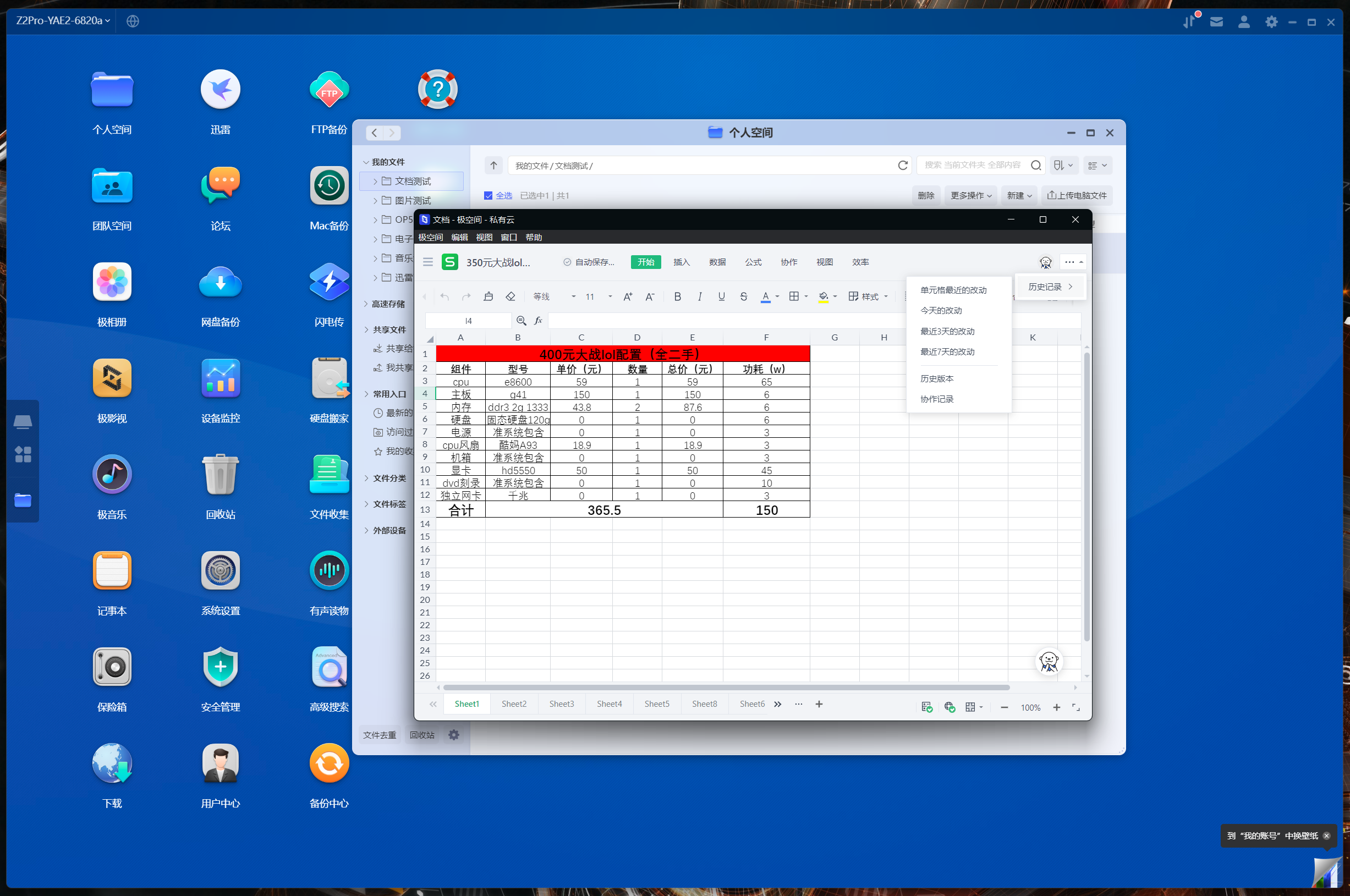
Task: Click the eraser clear-format icon
Action: pyautogui.click(x=511, y=296)
